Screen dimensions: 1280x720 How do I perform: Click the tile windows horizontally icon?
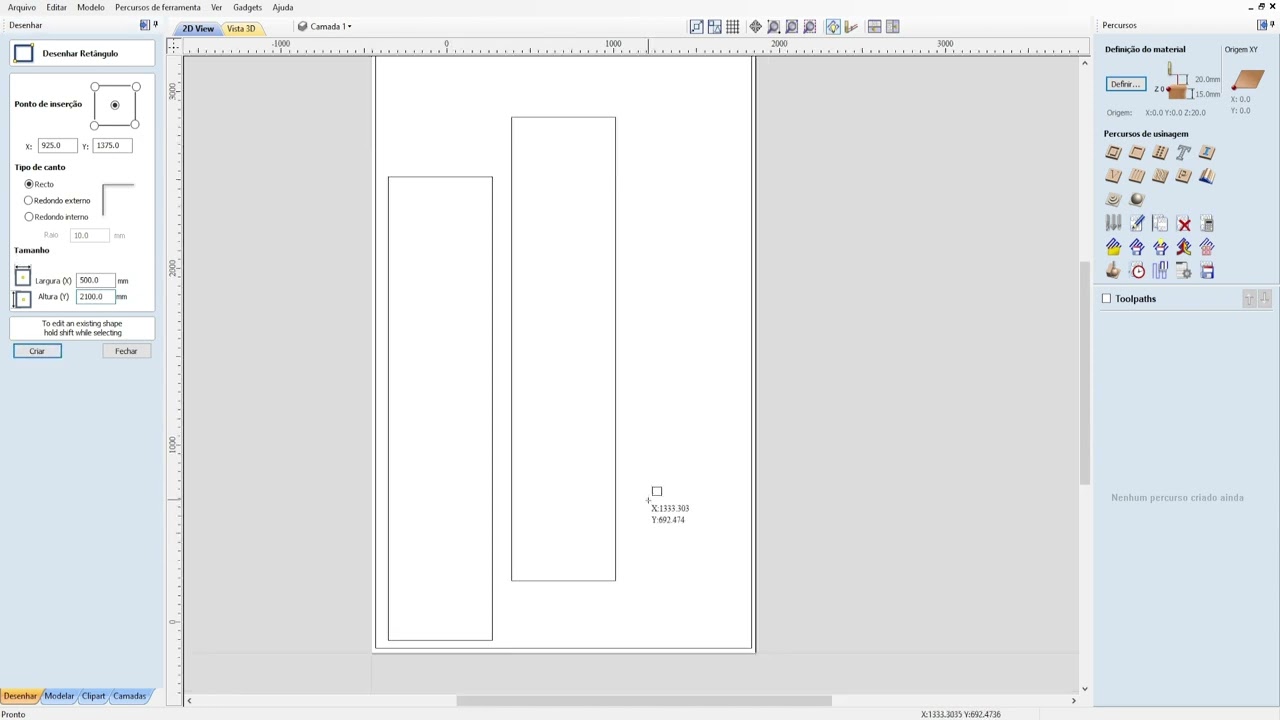[874, 27]
